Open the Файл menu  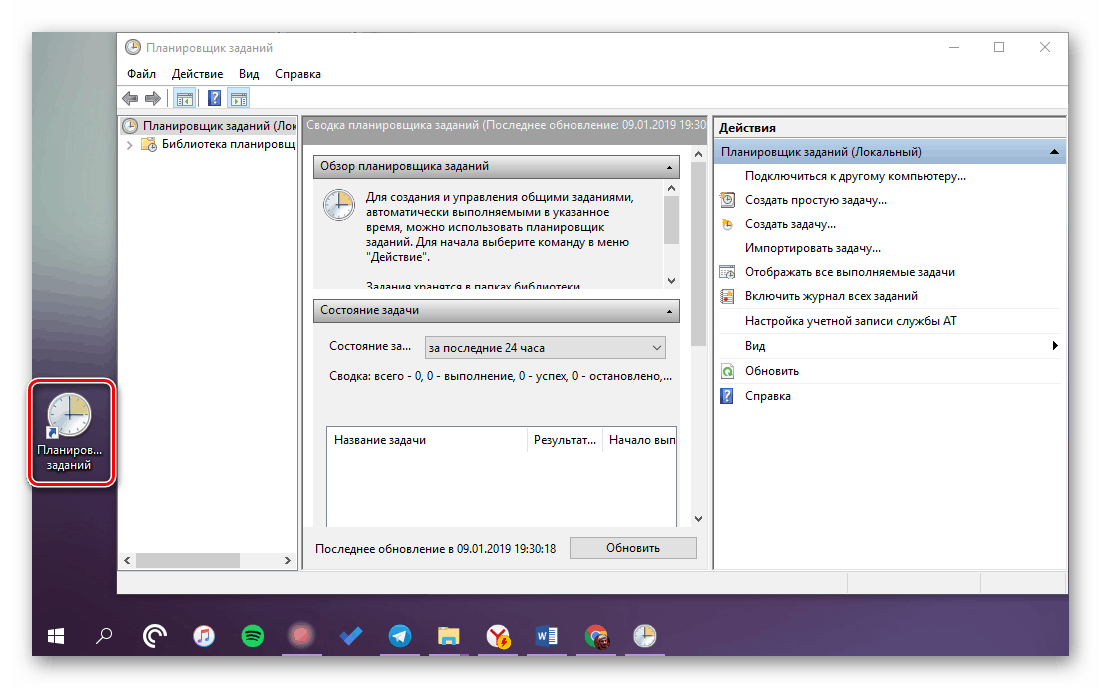point(141,74)
